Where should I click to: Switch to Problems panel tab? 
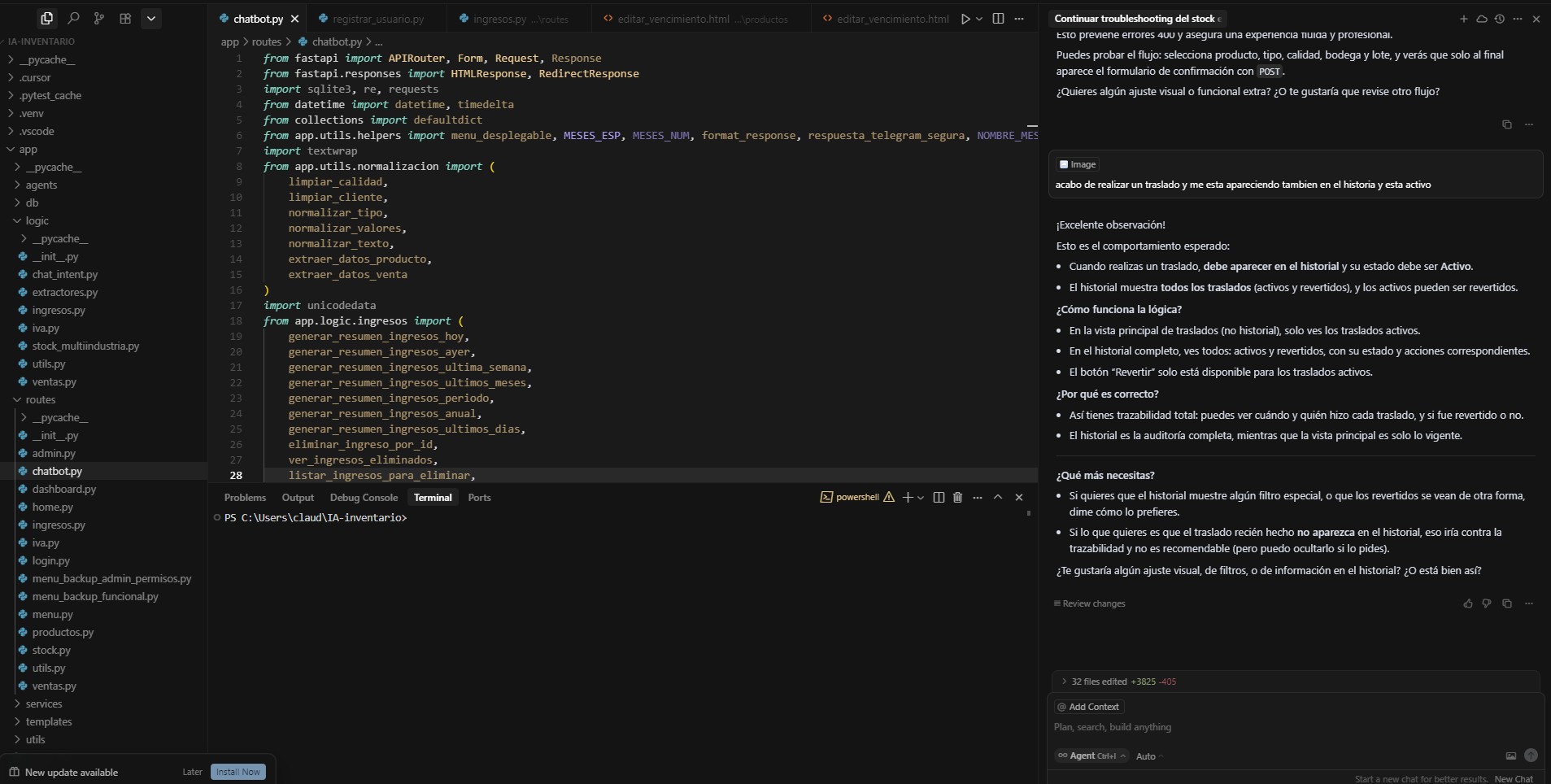pos(245,498)
